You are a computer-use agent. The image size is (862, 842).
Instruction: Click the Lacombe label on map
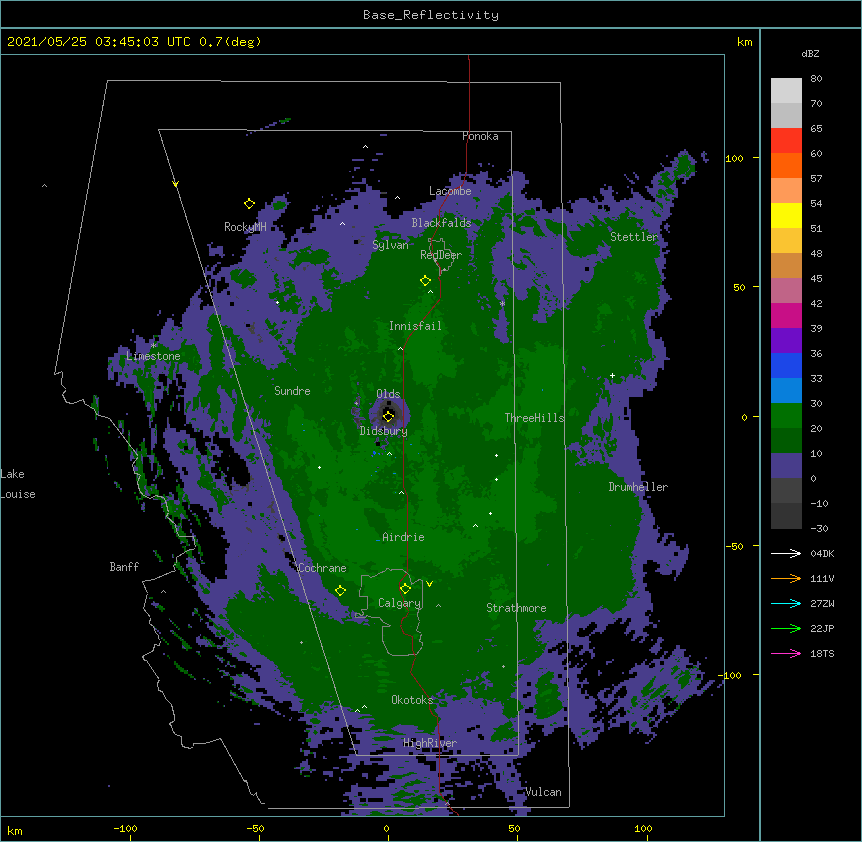click(450, 191)
